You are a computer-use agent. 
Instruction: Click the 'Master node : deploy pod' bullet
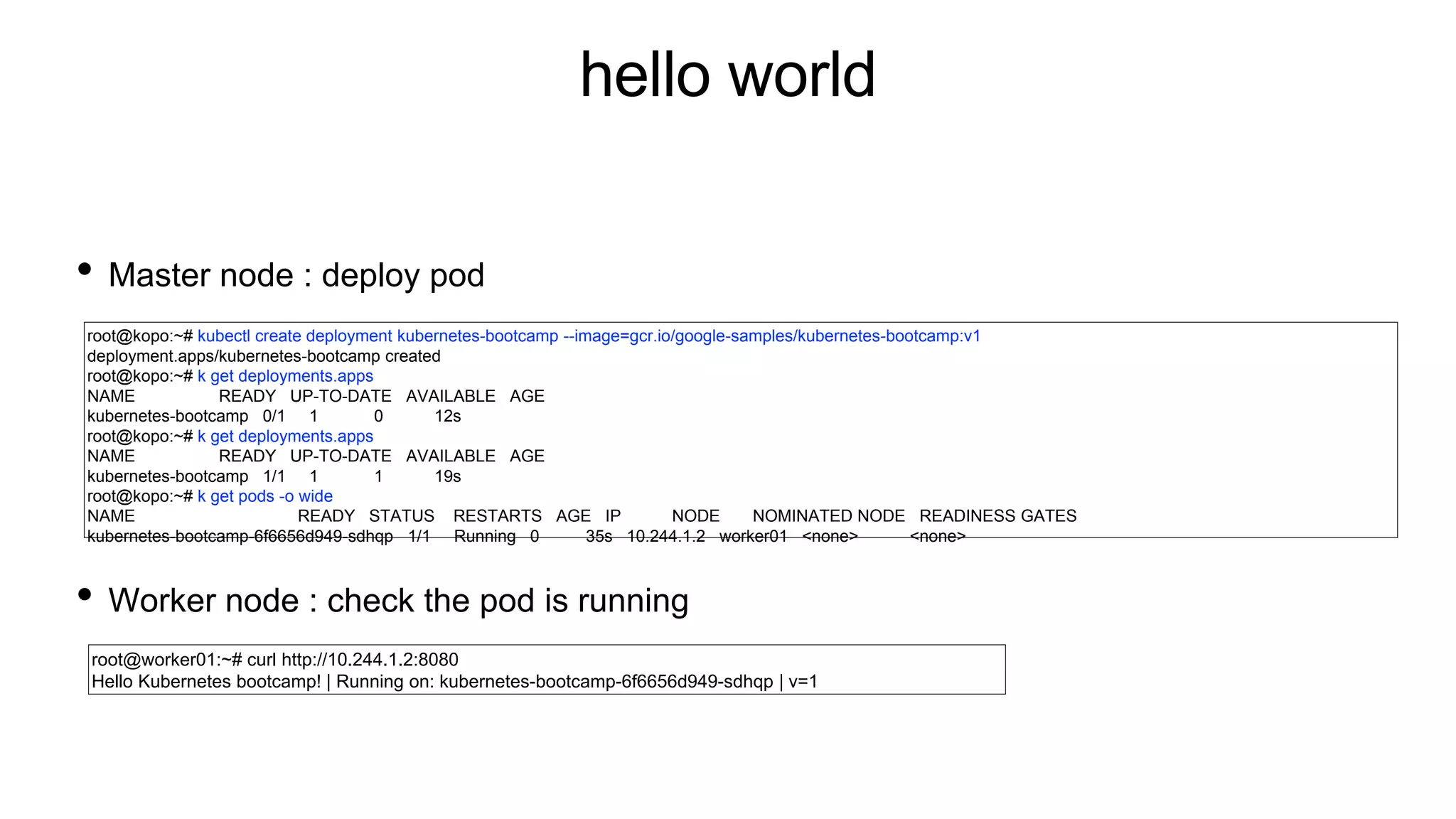[296, 275]
